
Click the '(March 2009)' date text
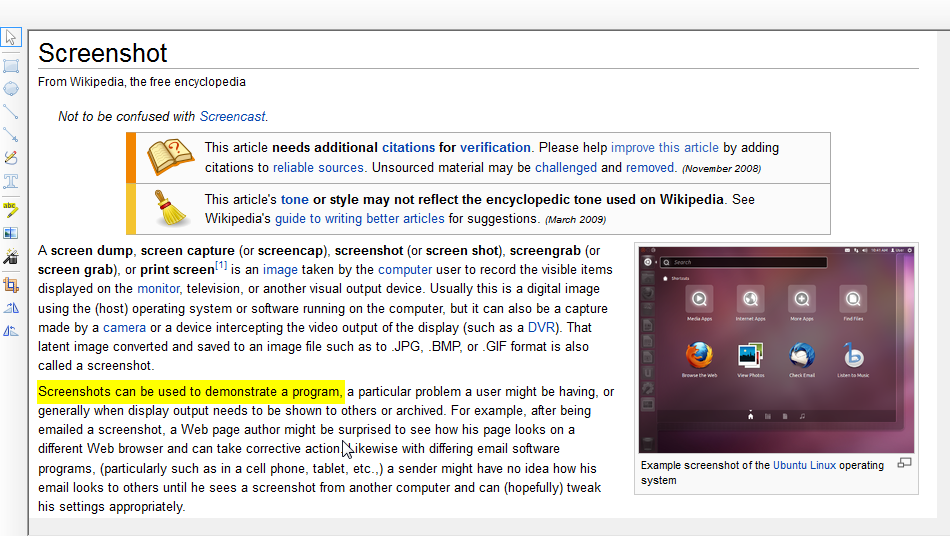[576, 219]
